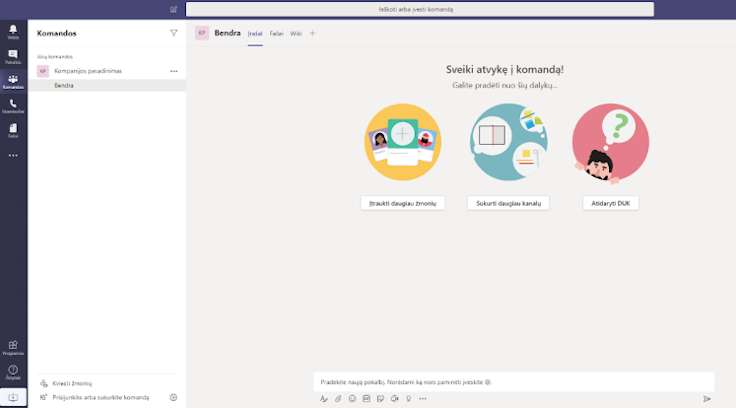Viewport: 736px width, 408px height.
Task: Open Programos apps store icon
Action: coord(13,346)
